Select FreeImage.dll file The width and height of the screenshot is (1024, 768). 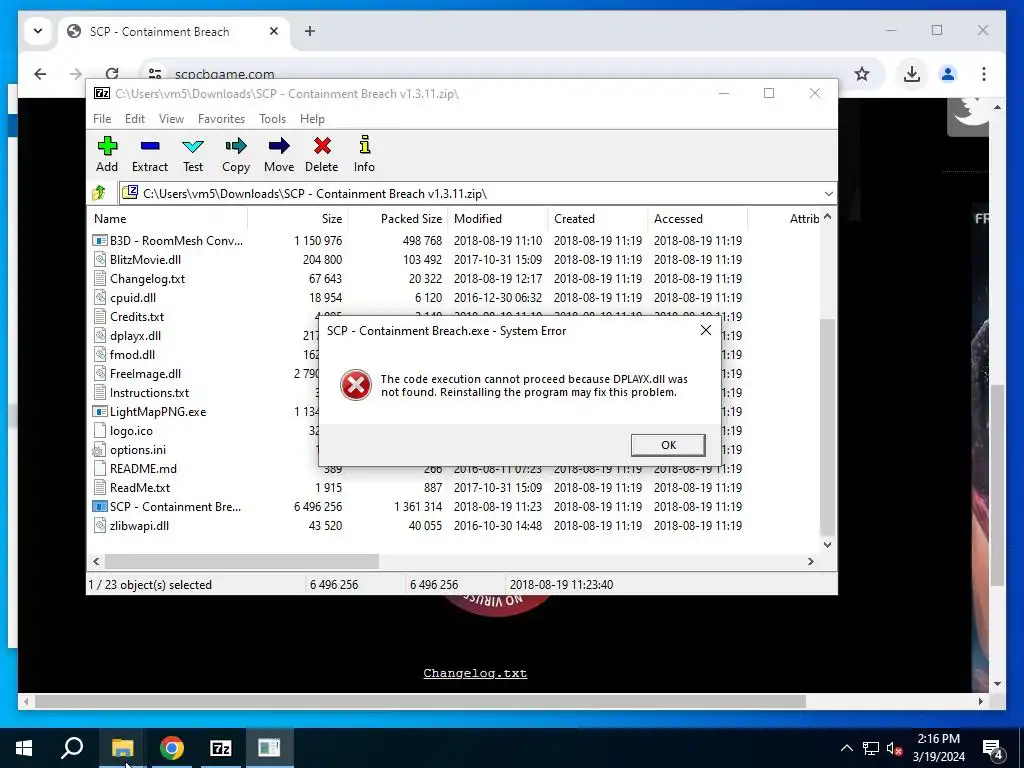click(x=145, y=373)
